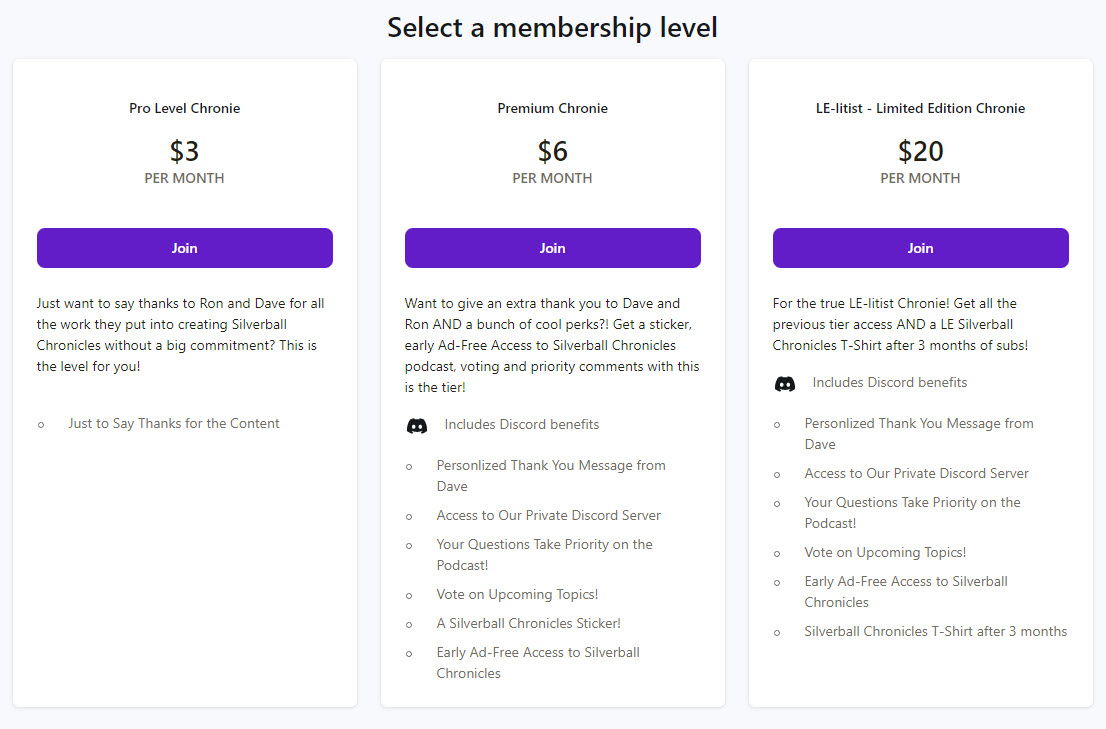Screen dimensions: 1106x729
Task: Click 'A Silverball Chronicles Sticker!' perk
Action: 528,624
